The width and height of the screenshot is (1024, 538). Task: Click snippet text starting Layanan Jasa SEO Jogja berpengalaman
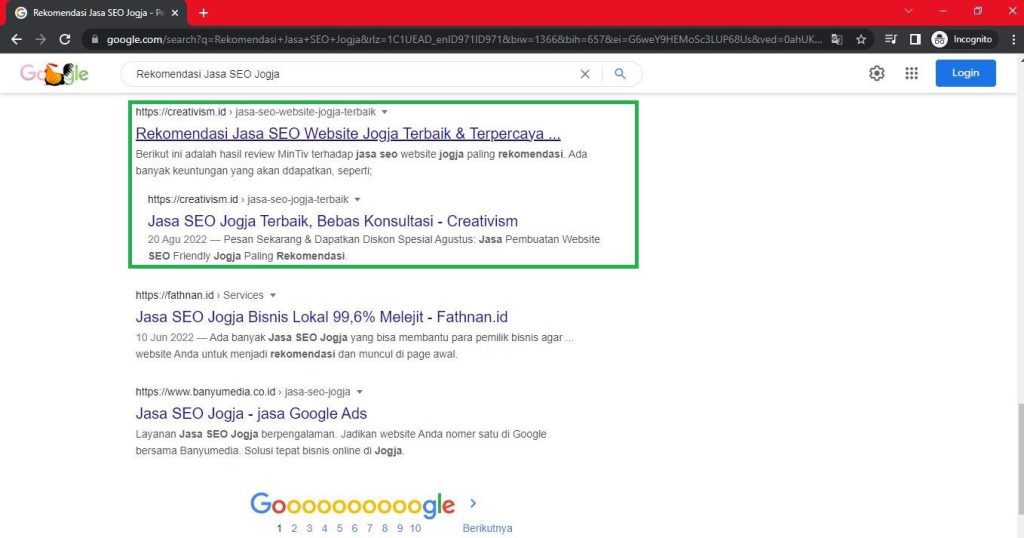341,442
